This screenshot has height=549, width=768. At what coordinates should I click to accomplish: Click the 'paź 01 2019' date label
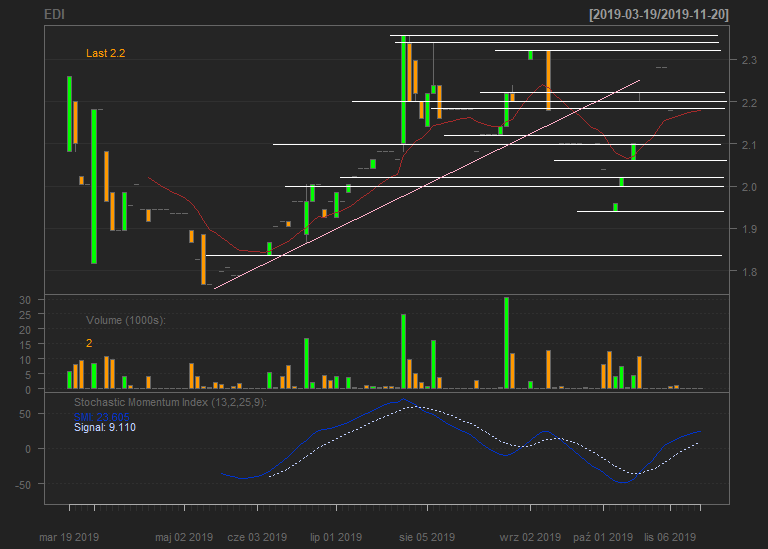pyautogui.click(x=603, y=537)
